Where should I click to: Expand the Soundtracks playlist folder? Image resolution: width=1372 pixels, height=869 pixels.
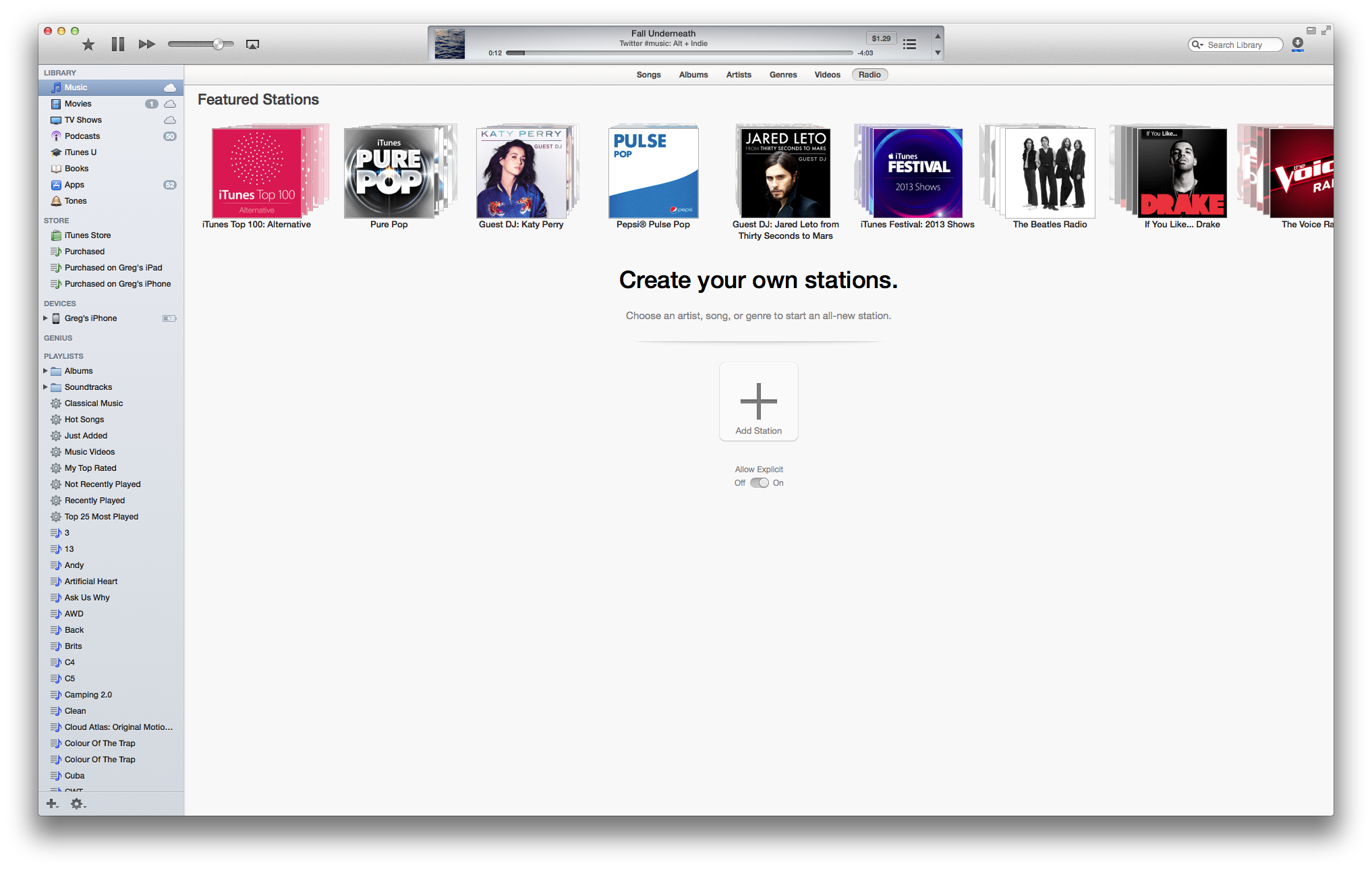click(x=45, y=387)
